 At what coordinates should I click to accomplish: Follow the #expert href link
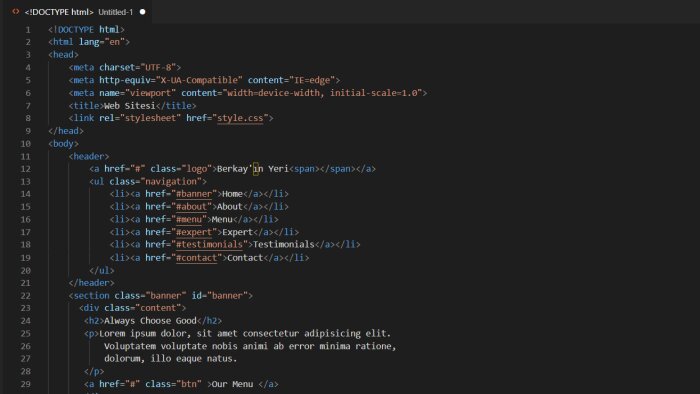pos(194,232)
